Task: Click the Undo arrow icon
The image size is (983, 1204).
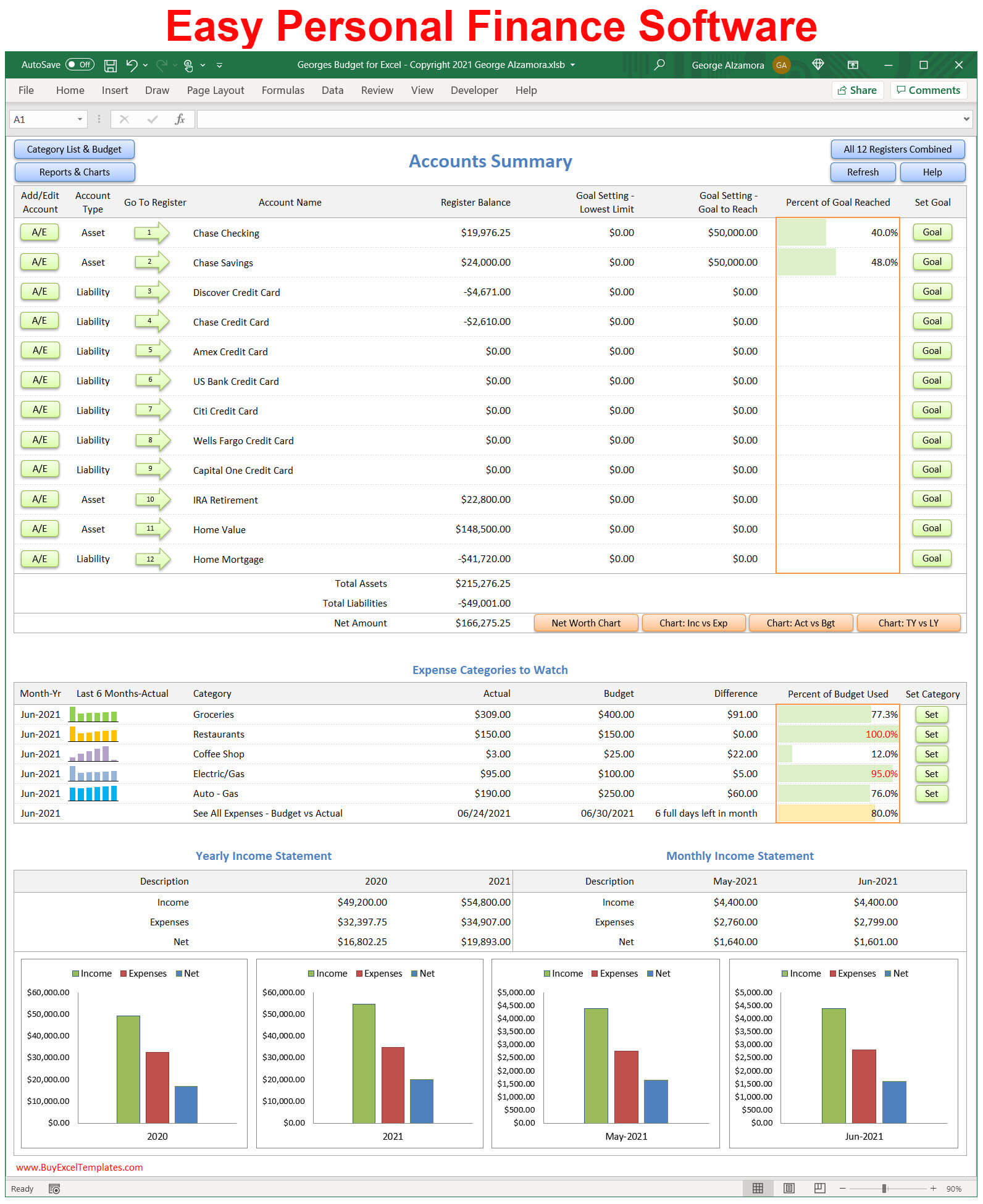Action: (132, 65)
